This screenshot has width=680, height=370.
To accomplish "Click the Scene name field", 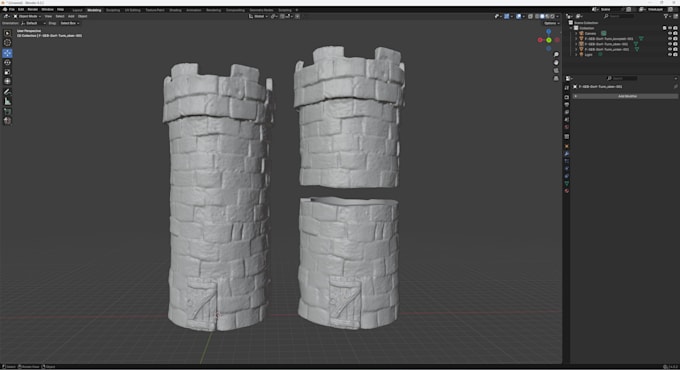I will [610, 10].
